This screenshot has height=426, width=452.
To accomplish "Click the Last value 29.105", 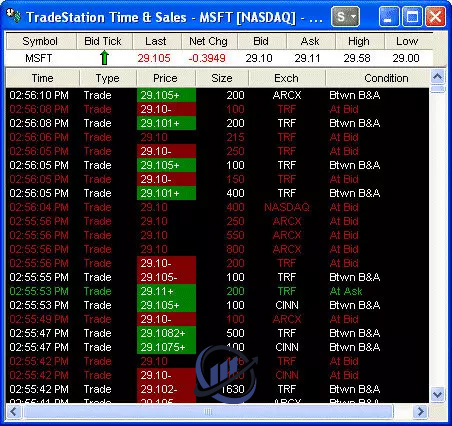I will coord(154,58).
